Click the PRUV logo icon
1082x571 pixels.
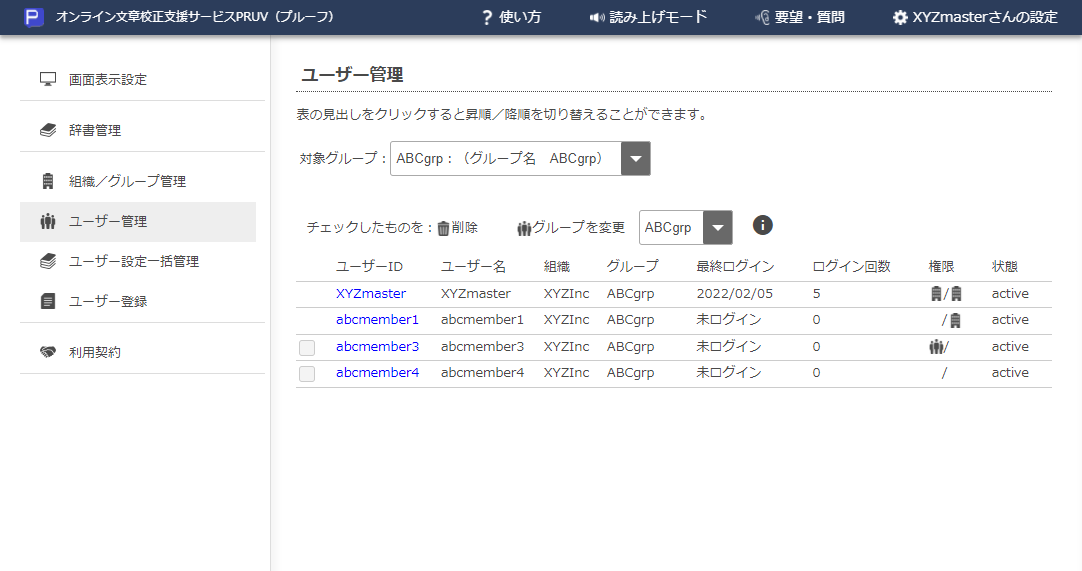(35, 17)
